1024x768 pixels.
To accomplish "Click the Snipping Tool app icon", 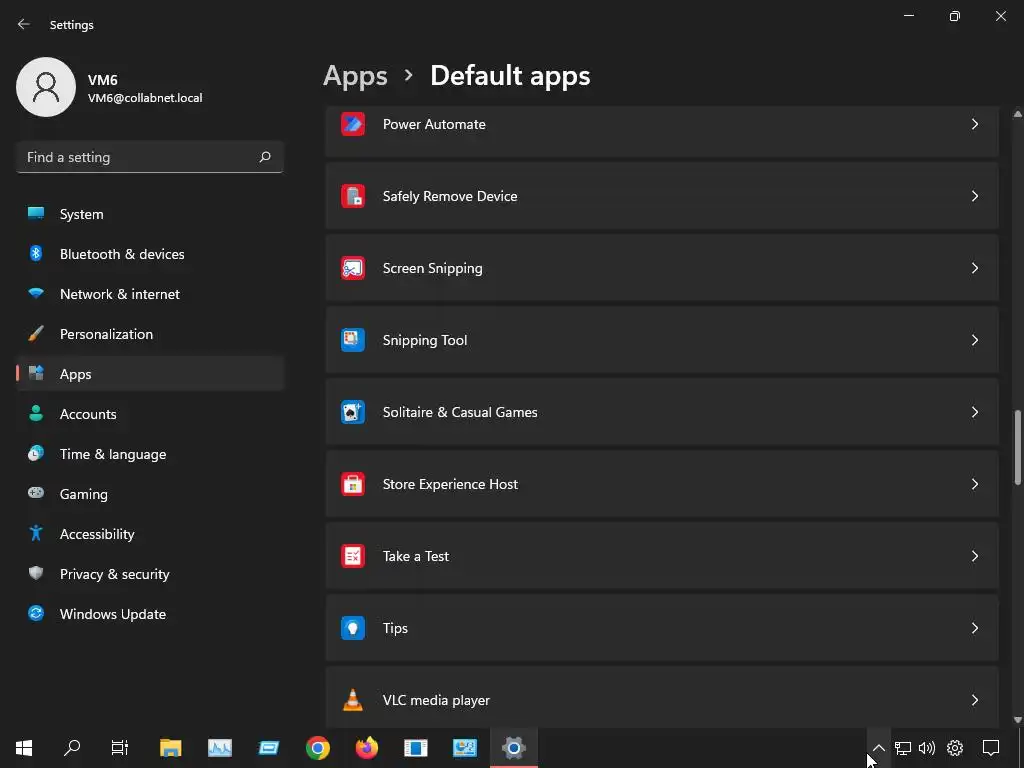I will (352, 340).
